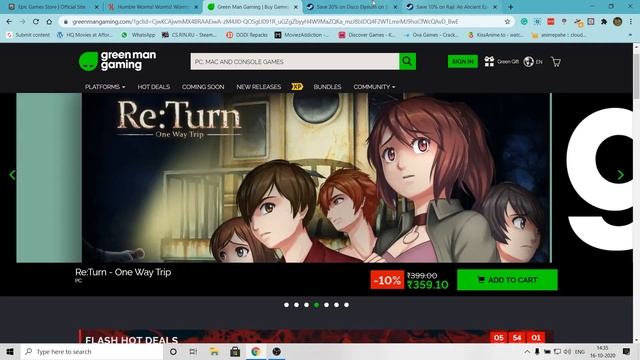Screen dimensions: 640x360
Task: Open the Re:Turn - One Way Trip title link
Action: coord(123,272)
